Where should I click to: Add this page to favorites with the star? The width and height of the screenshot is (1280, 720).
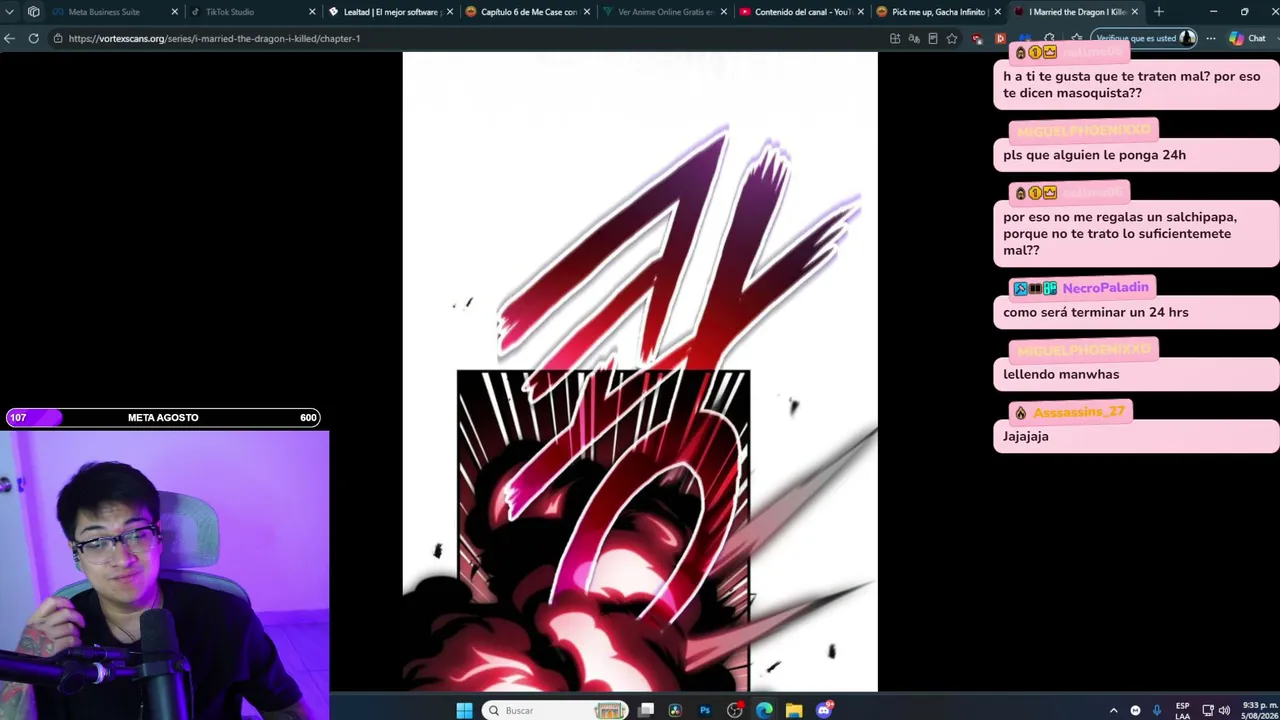[952, 38]
